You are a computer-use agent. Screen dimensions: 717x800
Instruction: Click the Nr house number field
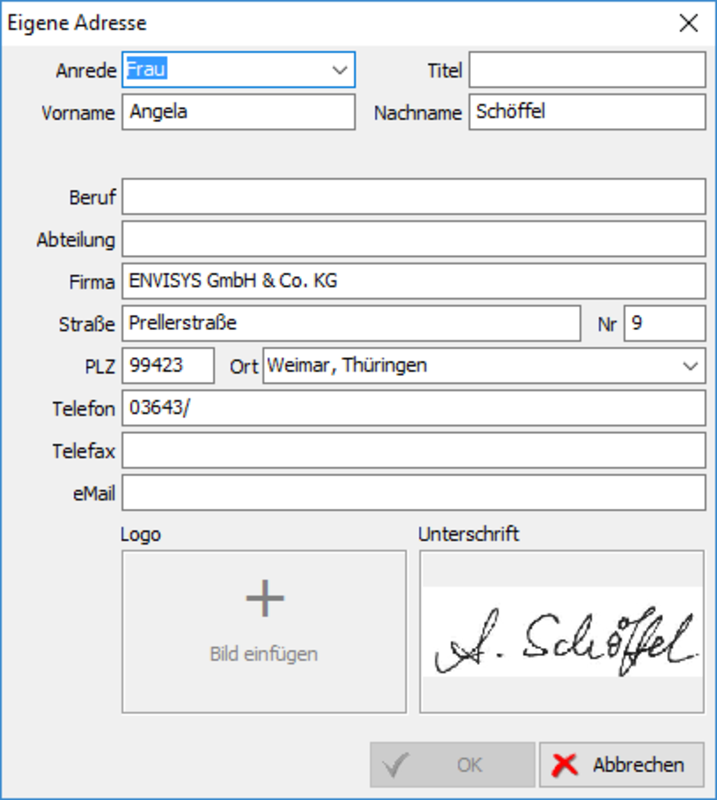(664, 324)
